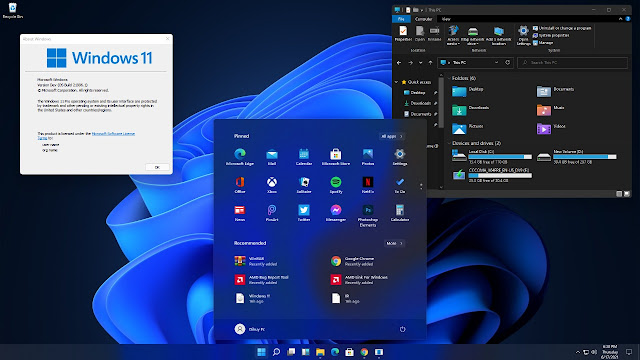Launch Solitaire from pinned apps
Image resolution: width=640 pixels, height=360 pixels.
click(x=304, y=184)
